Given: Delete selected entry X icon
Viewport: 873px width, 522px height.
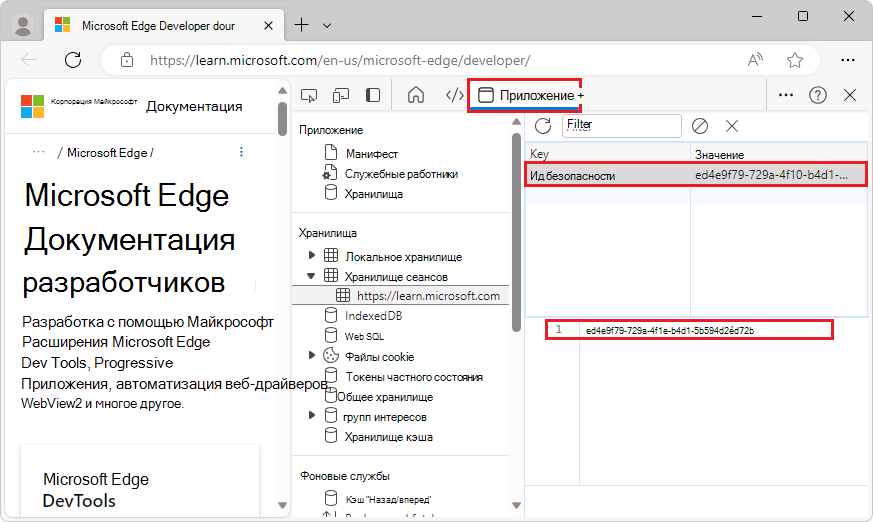Looking at the screenshot, I should tap(732, 126).
